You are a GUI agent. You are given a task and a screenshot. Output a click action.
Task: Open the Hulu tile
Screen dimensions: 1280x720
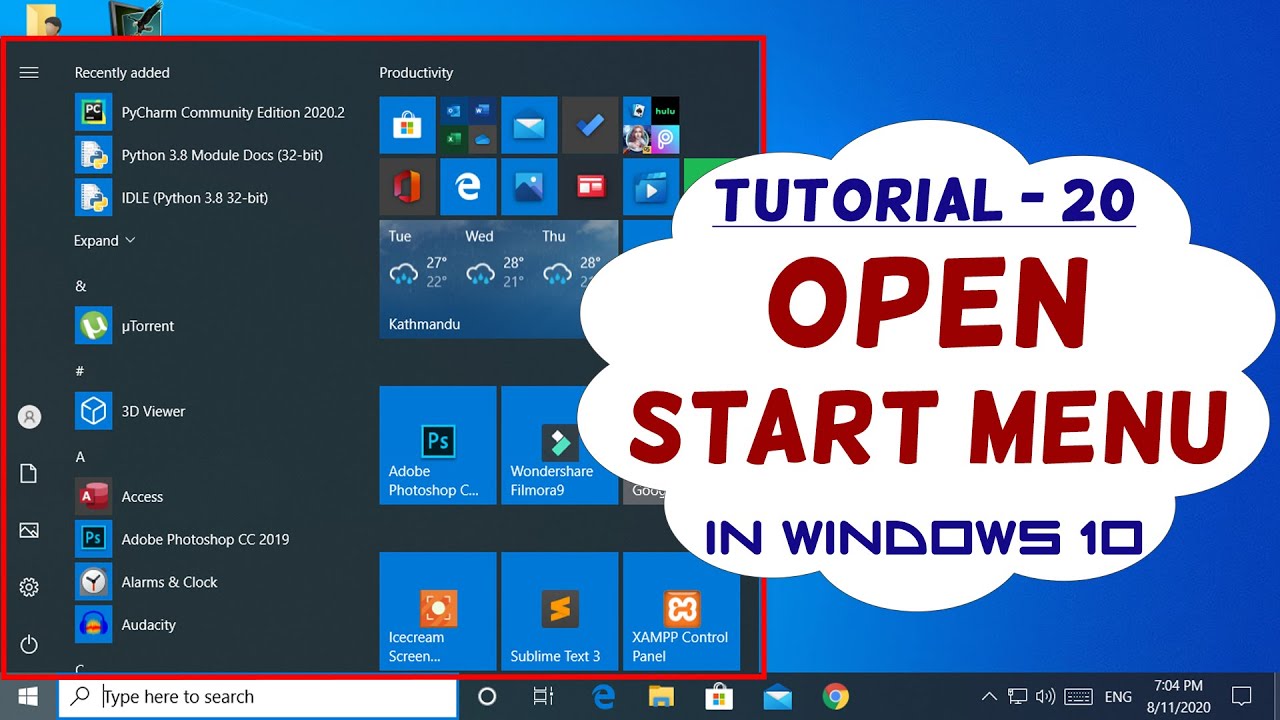pos(665,110)
